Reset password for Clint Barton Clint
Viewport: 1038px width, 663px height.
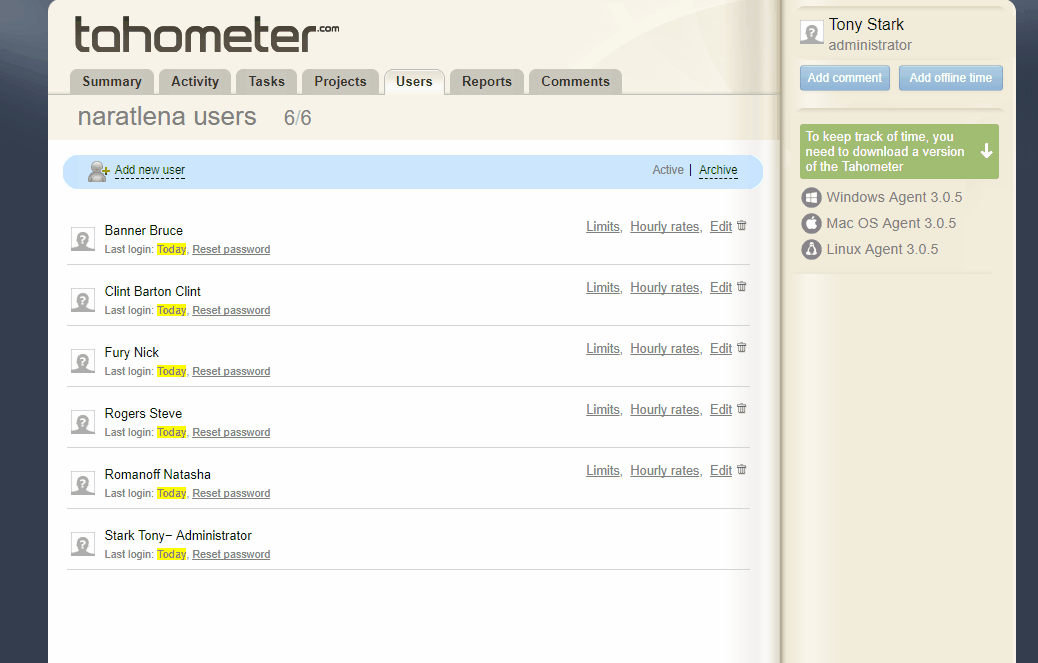click(x=231, y=310)
